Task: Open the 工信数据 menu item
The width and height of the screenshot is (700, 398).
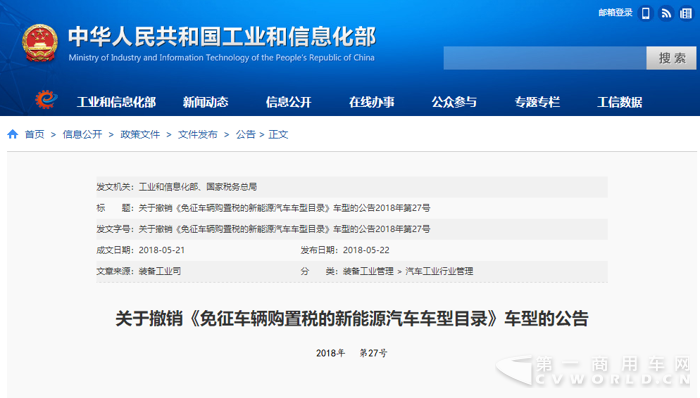Action: (x=620, y=102)
